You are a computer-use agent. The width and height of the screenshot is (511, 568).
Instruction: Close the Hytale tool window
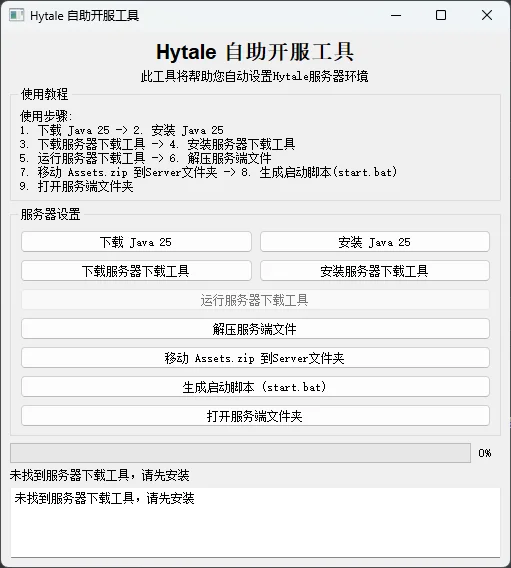pyautogui.click(x=487, y=15)
